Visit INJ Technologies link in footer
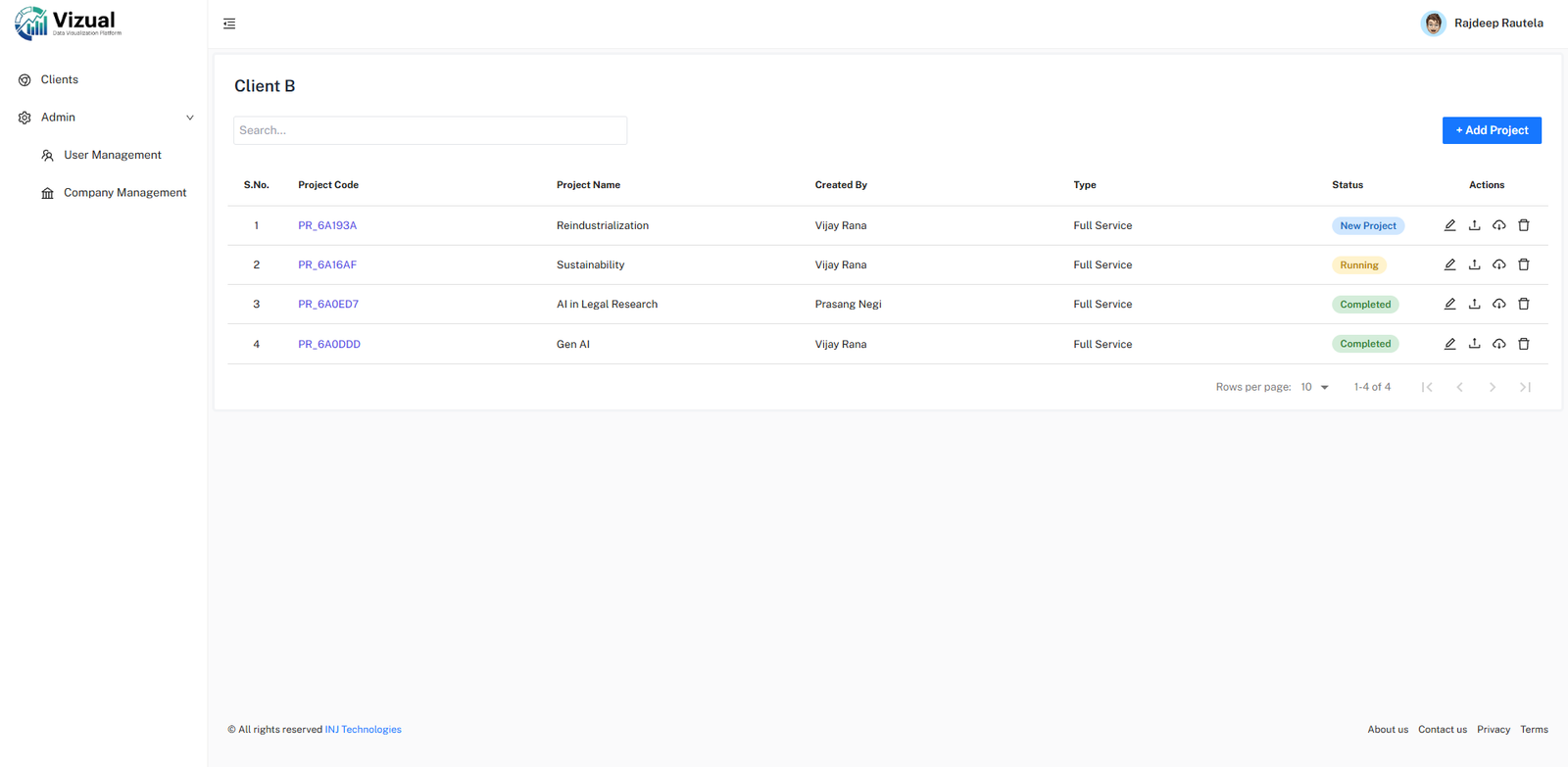1568x767 pixels. click(363, 730)
